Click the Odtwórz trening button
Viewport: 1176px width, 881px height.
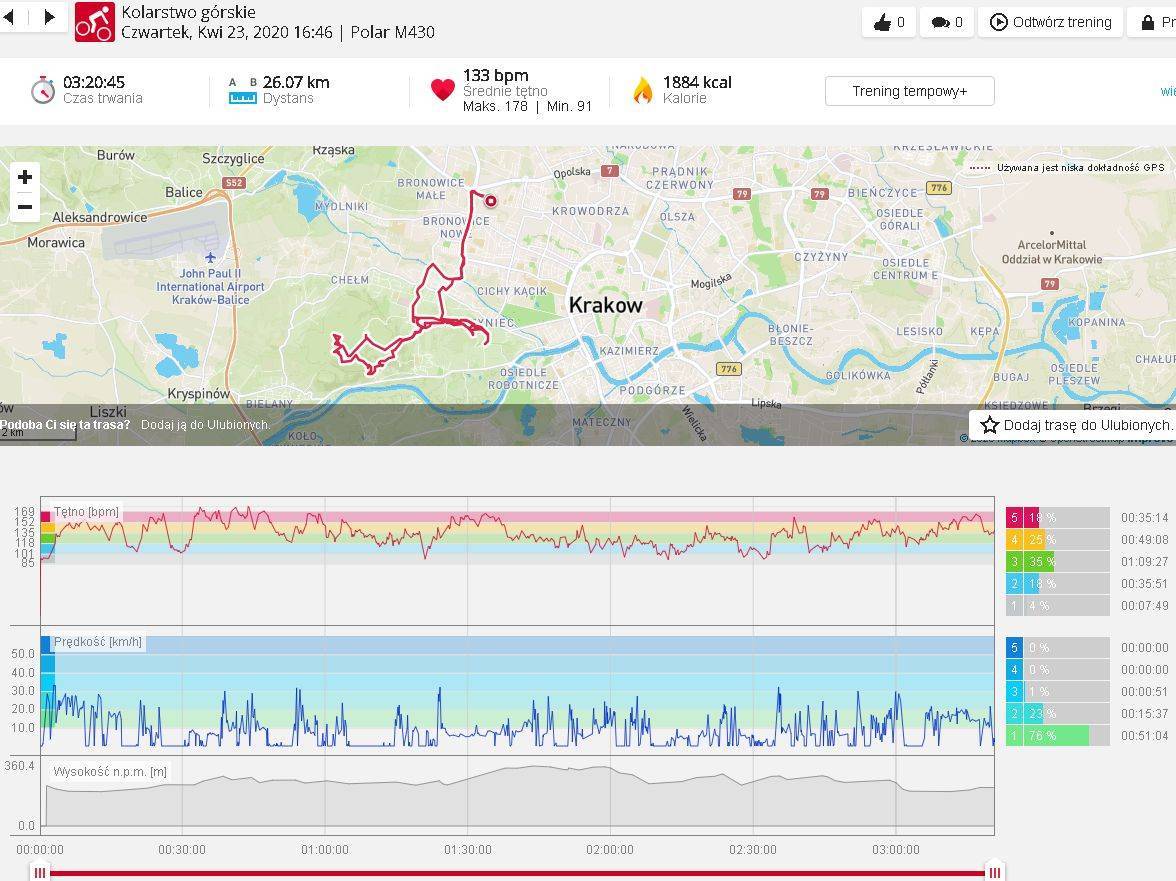pyautogui.click(x=1050, y=22)
